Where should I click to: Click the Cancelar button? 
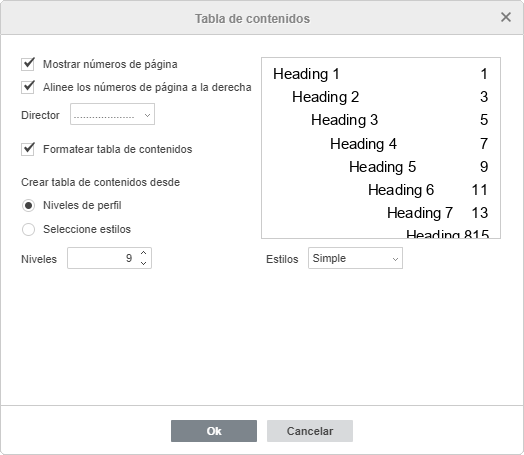(x=310, y=431)
